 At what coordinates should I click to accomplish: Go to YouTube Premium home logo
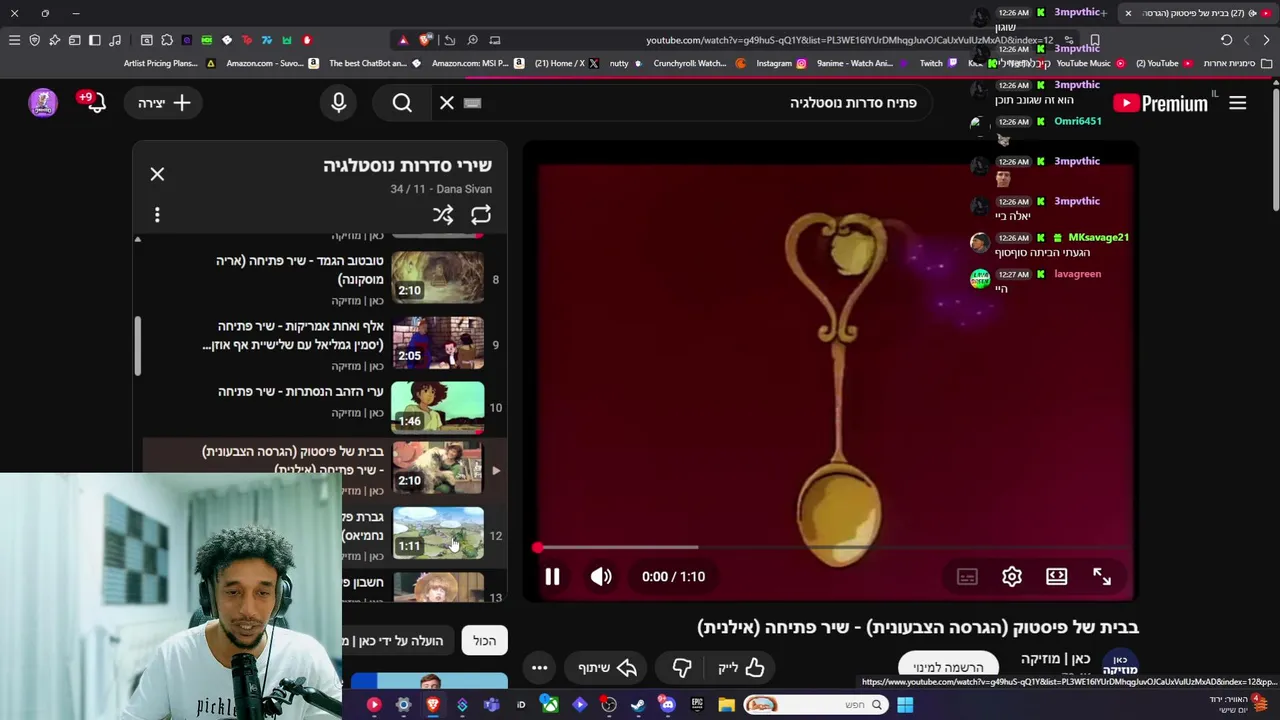pos(1160,103)
